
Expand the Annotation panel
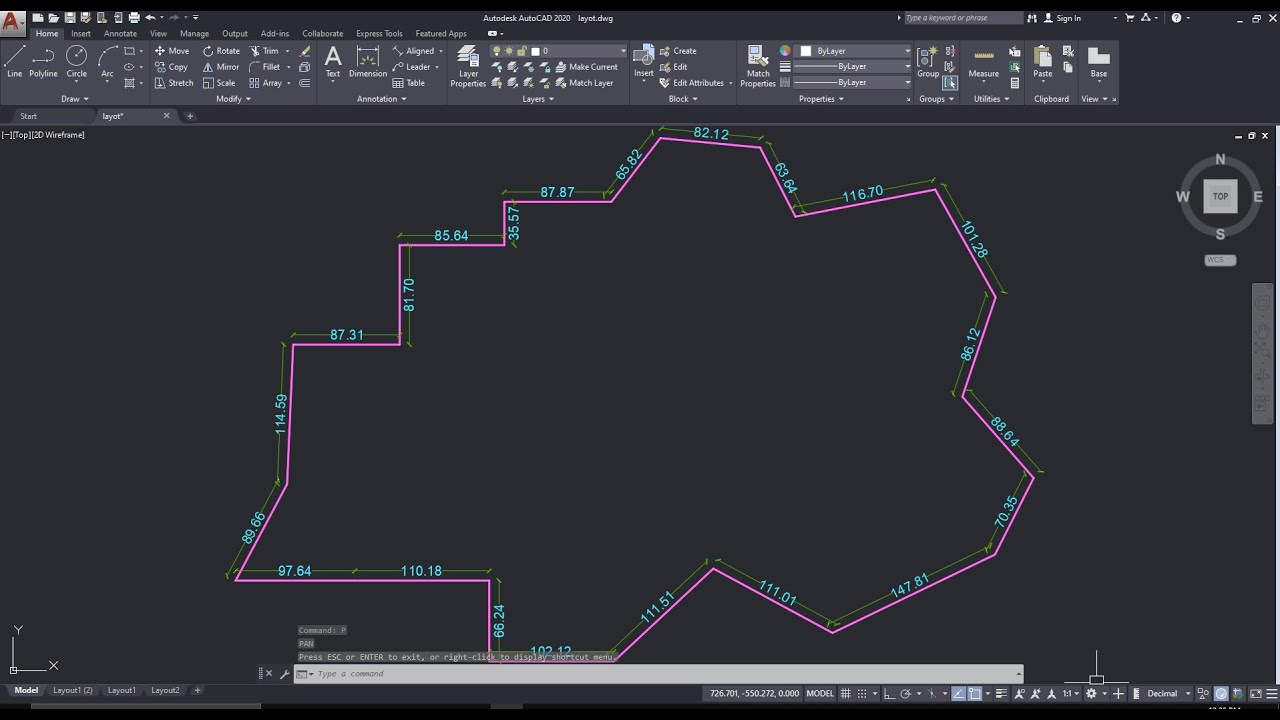coord(381,99)
